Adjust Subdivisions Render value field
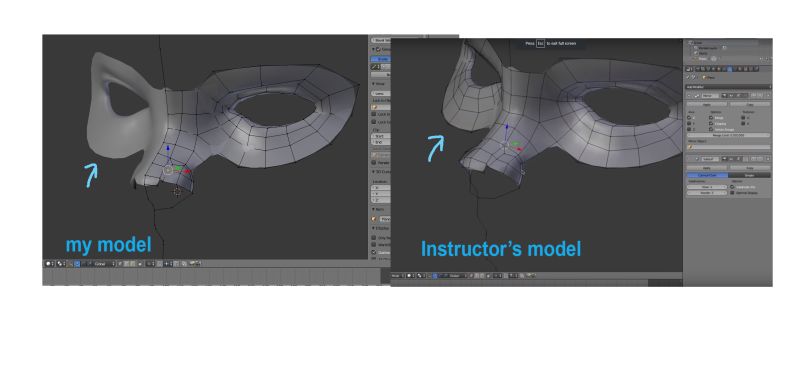The height and width of the screenshot is (372, 800). [x=707, y=193]
